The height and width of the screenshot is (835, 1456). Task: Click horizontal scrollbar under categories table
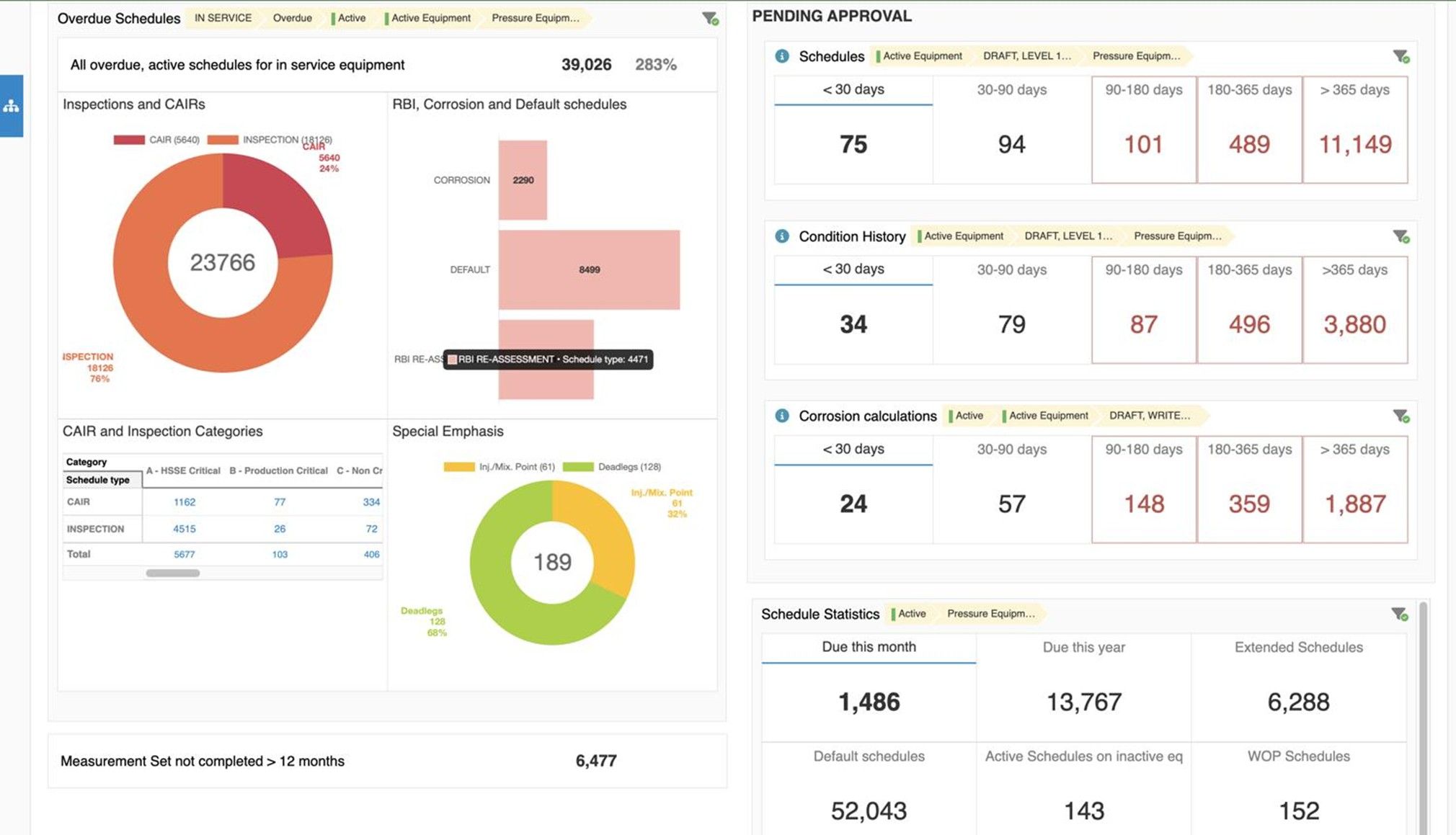point(173,573)
